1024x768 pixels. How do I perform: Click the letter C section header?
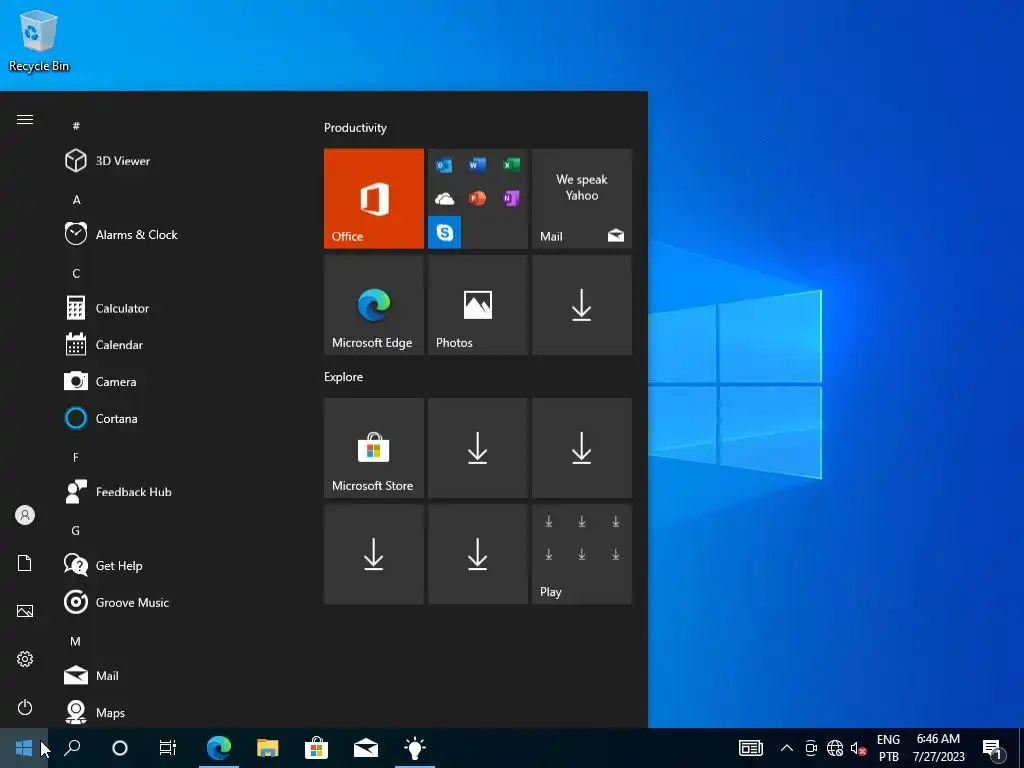coord(76,274)
